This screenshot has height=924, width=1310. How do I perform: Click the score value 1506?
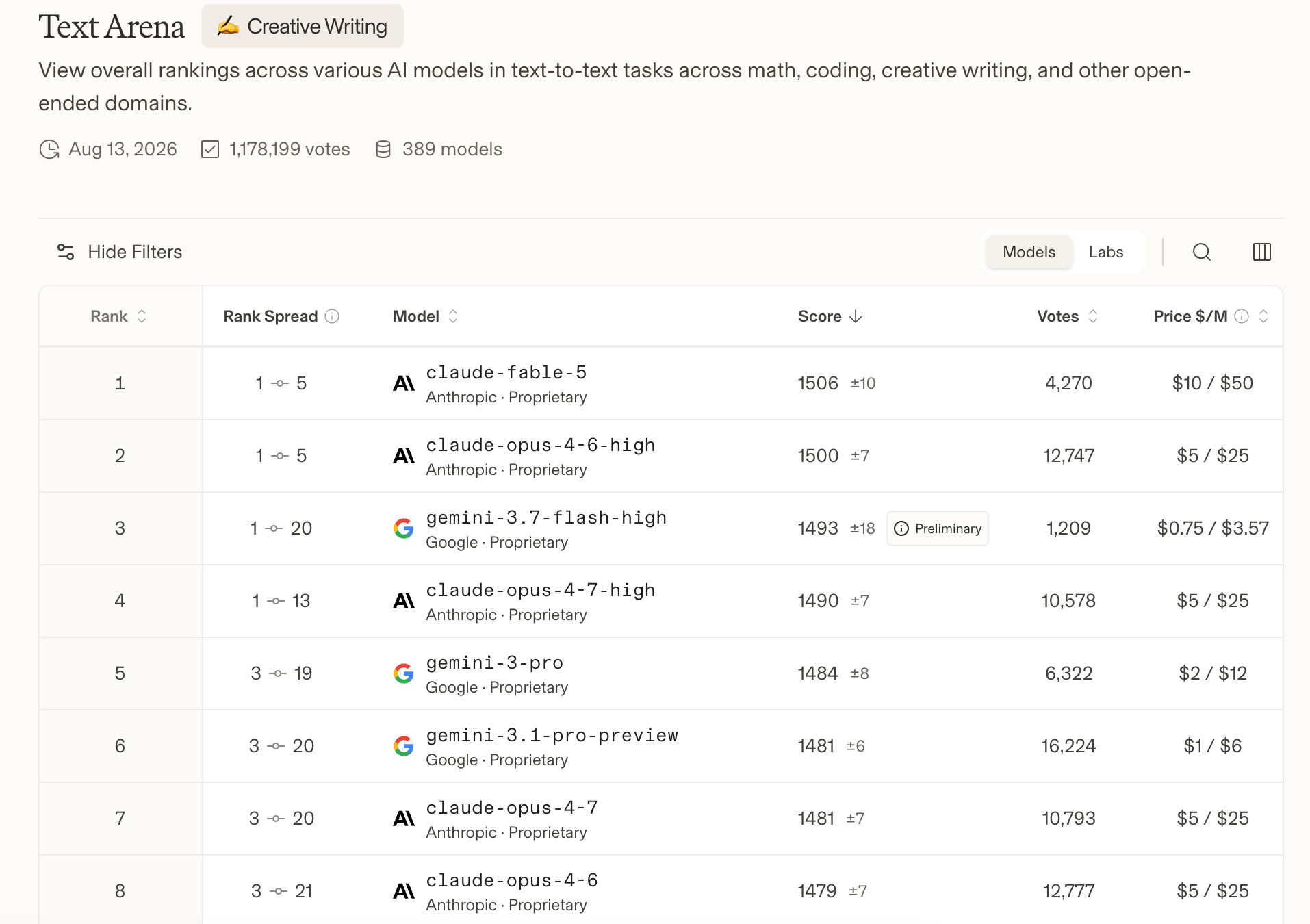818,383
